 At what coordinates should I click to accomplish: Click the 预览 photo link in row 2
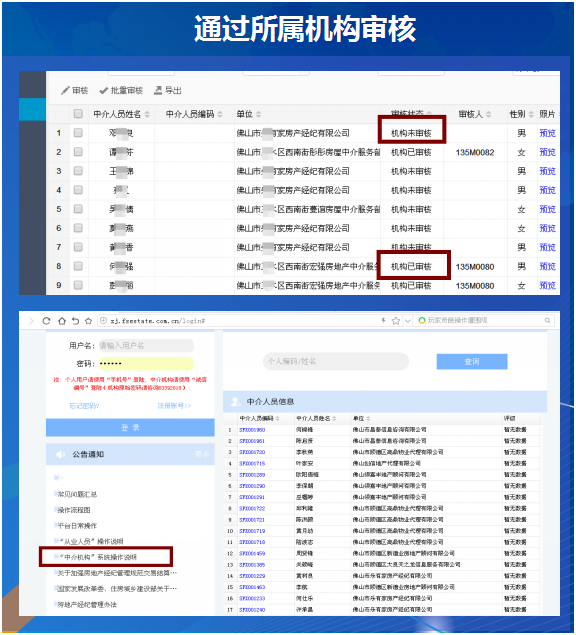(547, 152)
